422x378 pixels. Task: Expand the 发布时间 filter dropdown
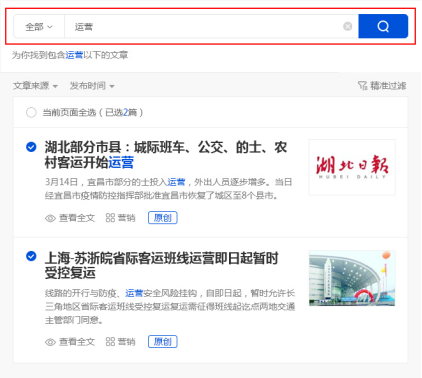click(92, 86)
